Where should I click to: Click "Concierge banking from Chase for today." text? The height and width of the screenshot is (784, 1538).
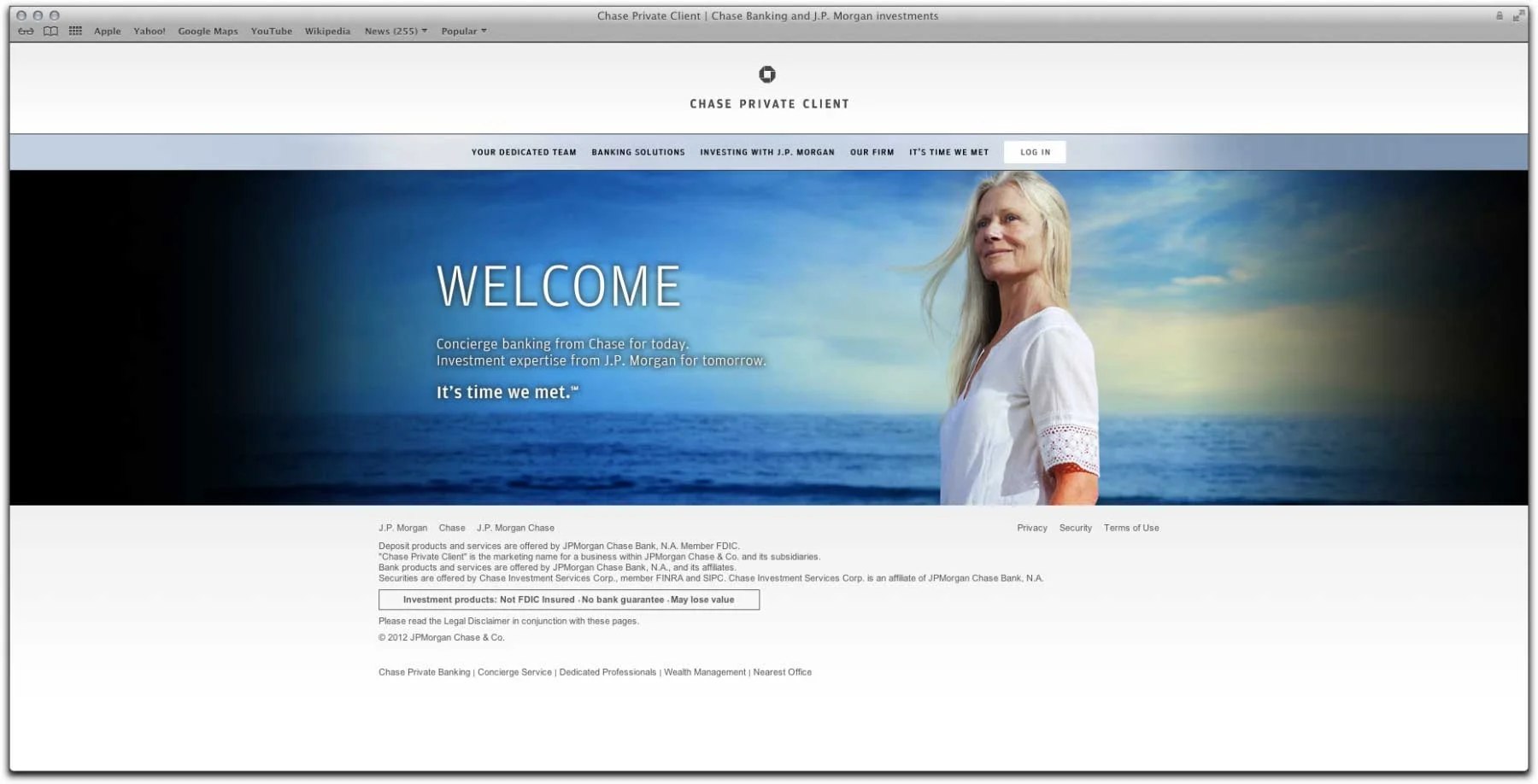click(562, 343)
